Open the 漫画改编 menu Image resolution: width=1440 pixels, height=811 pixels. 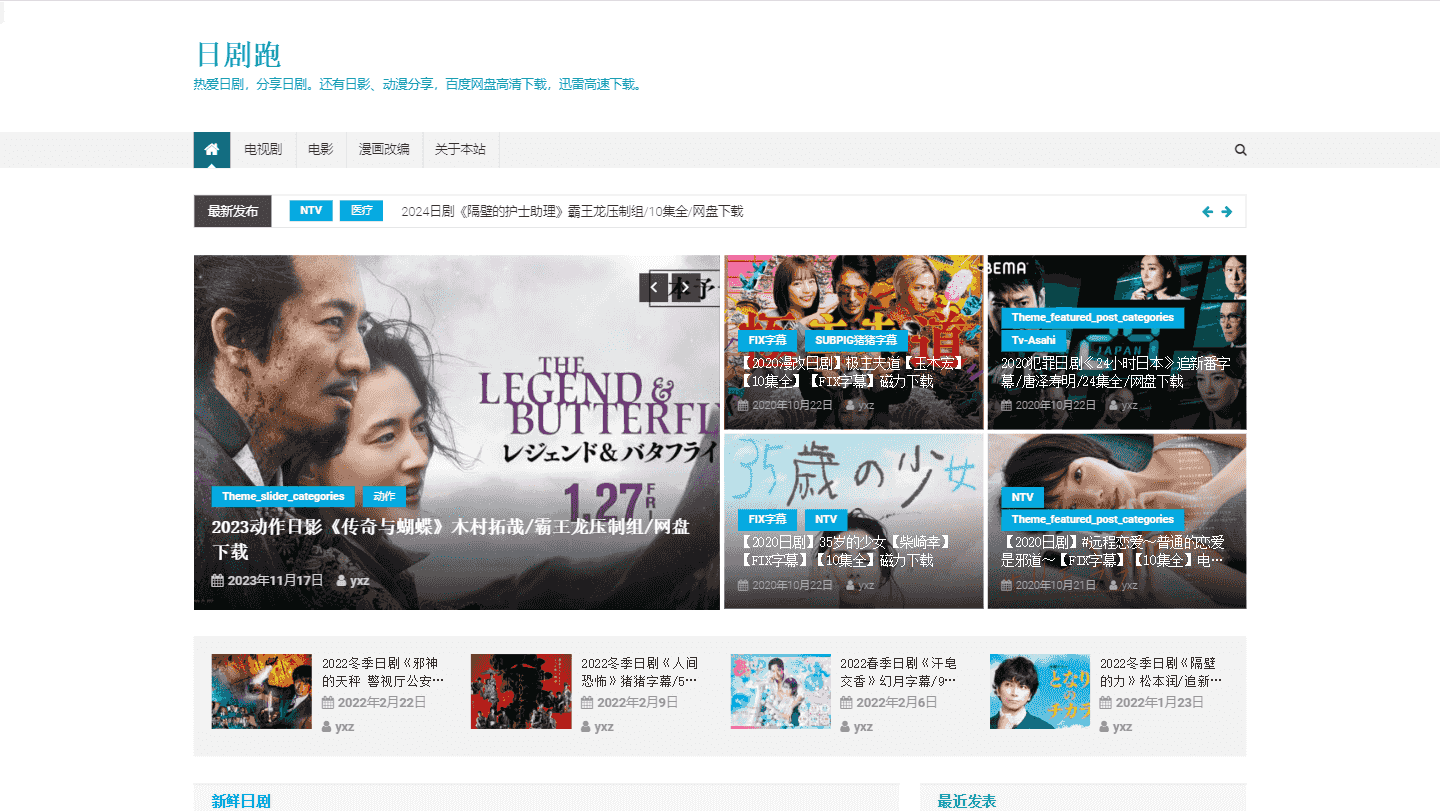384,150
